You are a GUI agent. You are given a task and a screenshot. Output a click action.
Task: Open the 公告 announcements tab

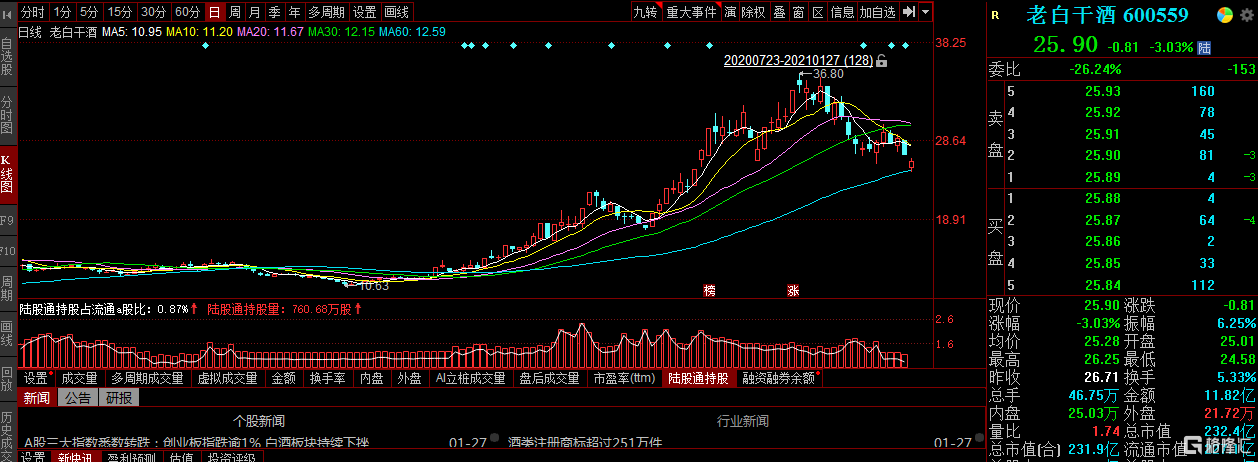click(79, 398)
